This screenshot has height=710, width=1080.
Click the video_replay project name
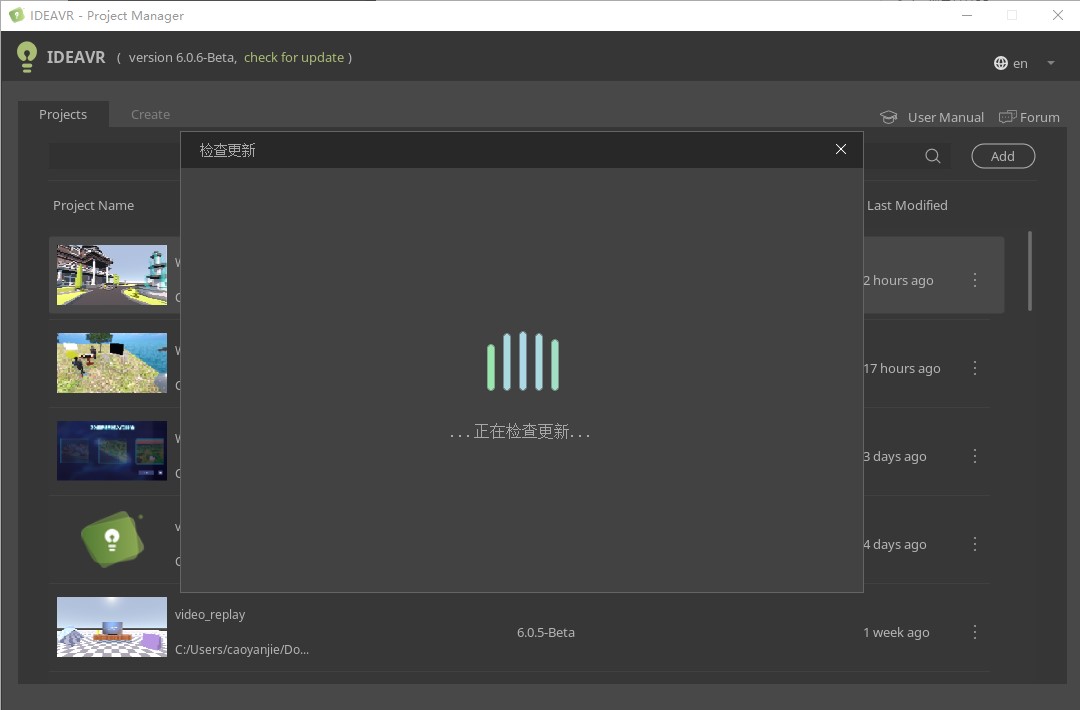point(210,614)
